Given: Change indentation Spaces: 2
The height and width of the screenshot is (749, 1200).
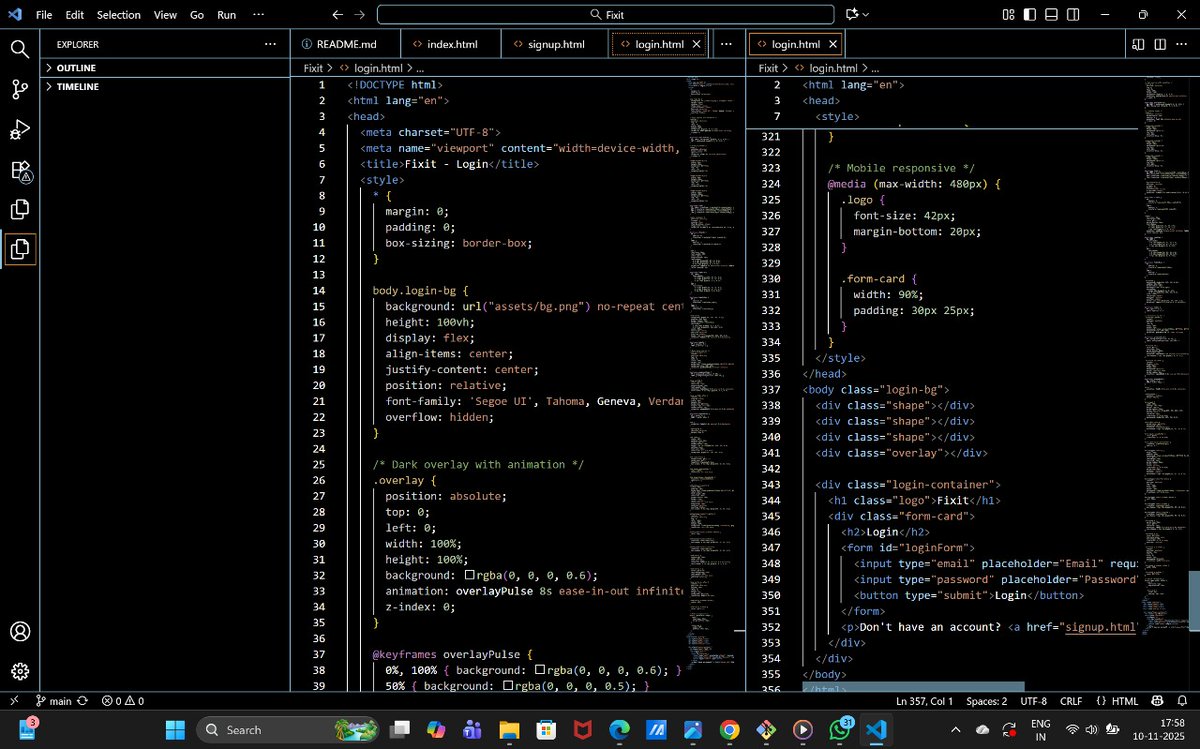Looking at the screenshot, I should pos(986,701).
